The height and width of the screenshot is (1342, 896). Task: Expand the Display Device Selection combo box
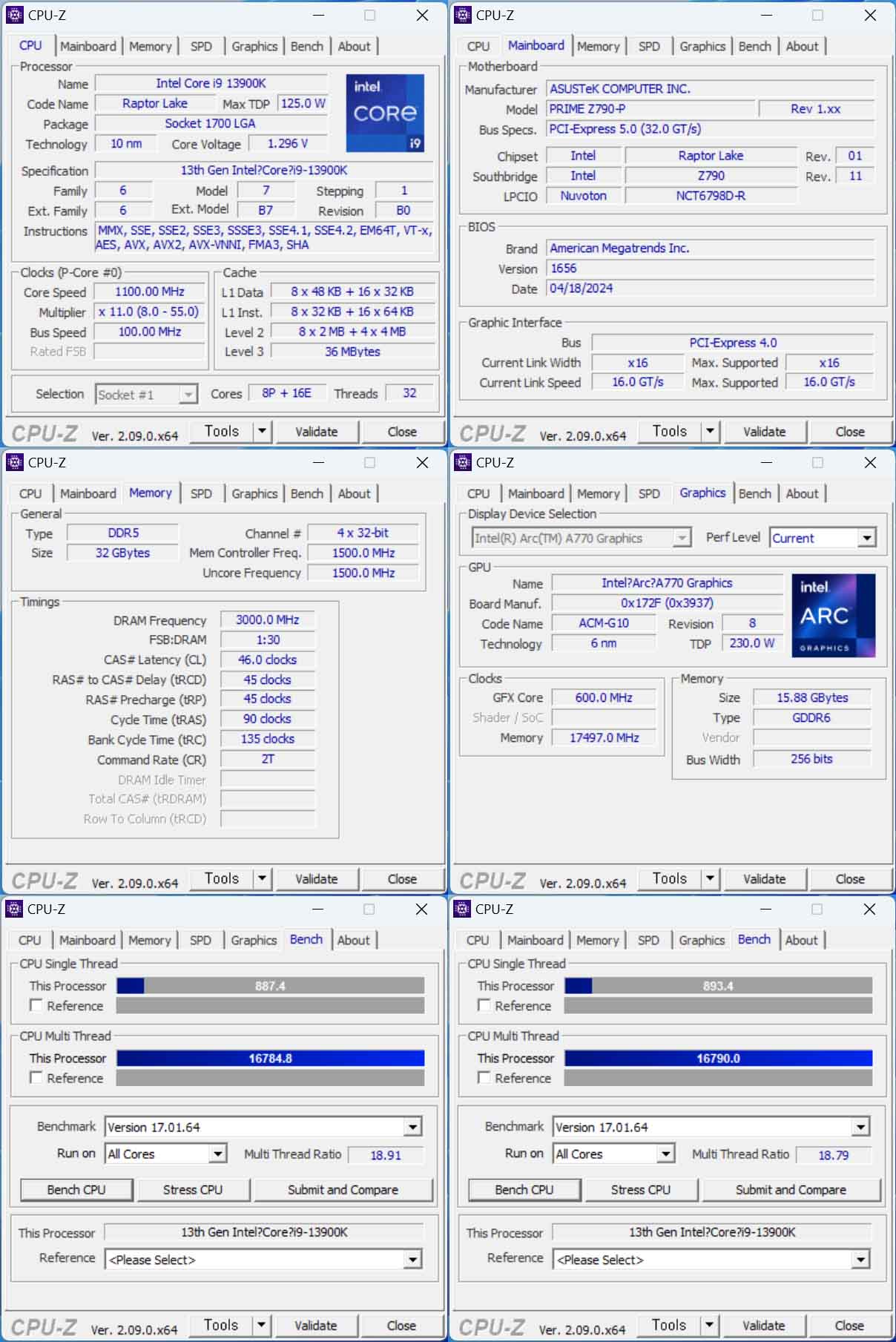[682, 538]
